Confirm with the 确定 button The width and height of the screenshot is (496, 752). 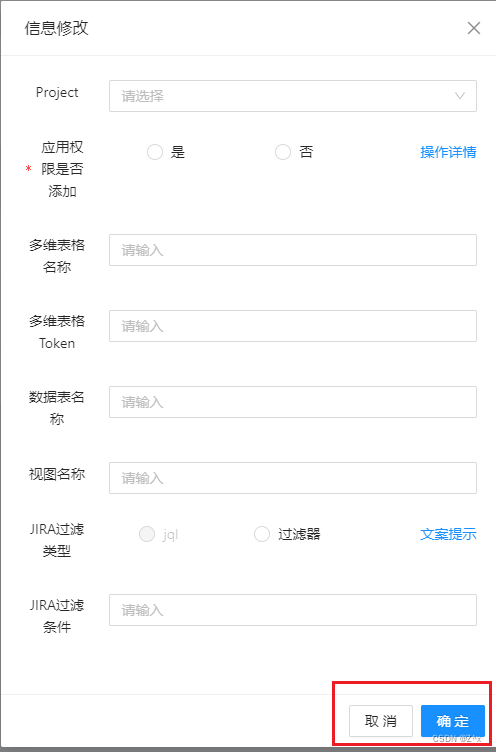click(x=453, y=721)
